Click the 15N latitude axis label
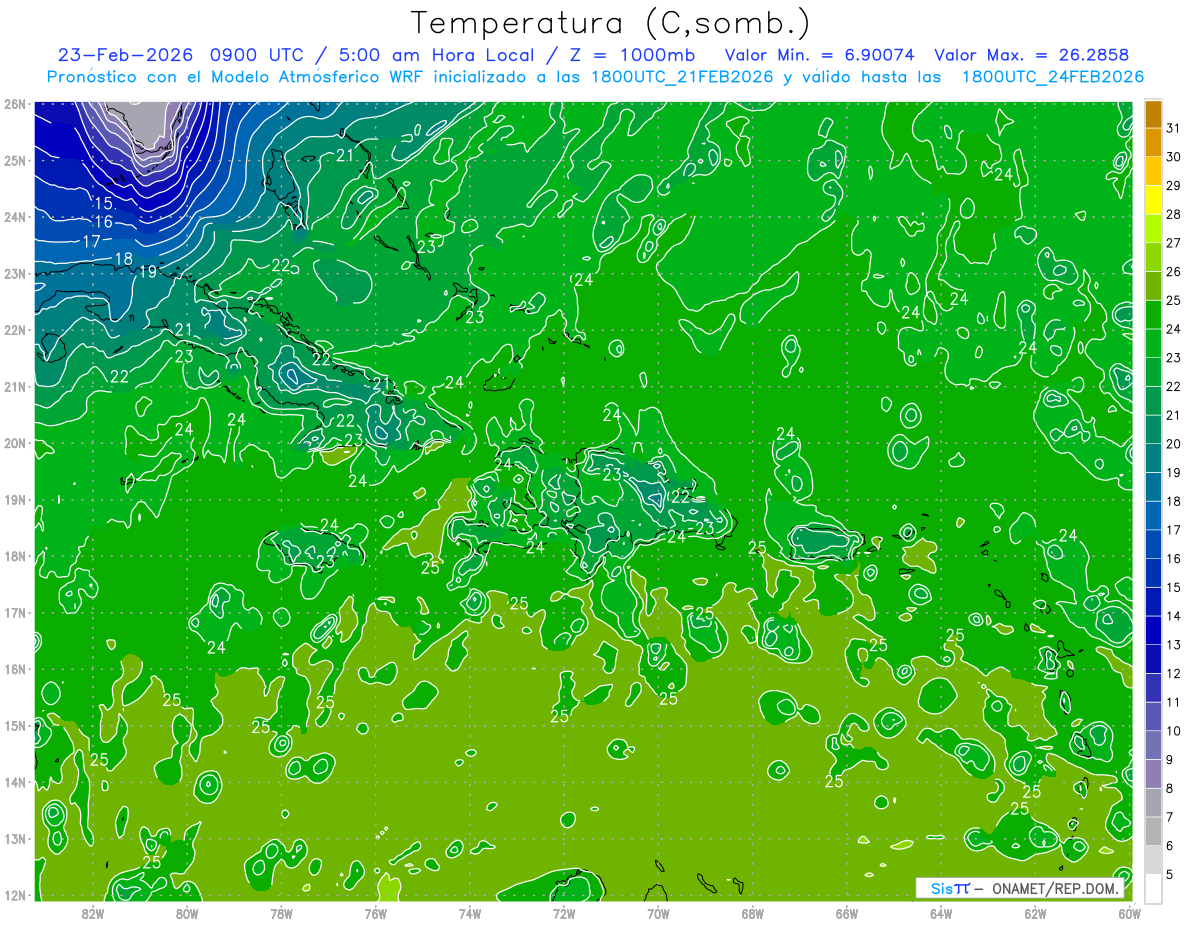 (x=14, y=726)
